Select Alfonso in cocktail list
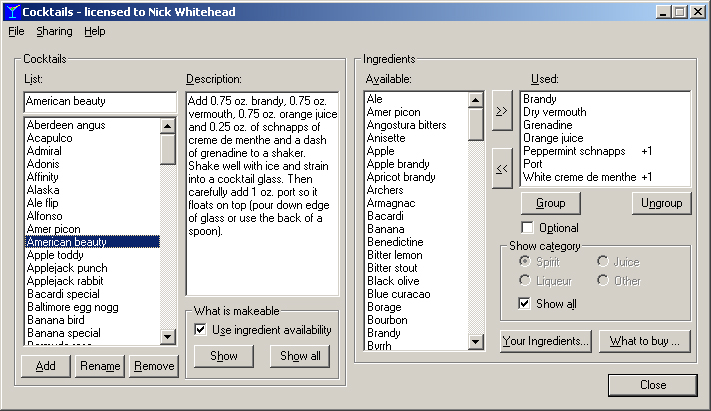The image size is (711, 411). click(x=92, y=216)
